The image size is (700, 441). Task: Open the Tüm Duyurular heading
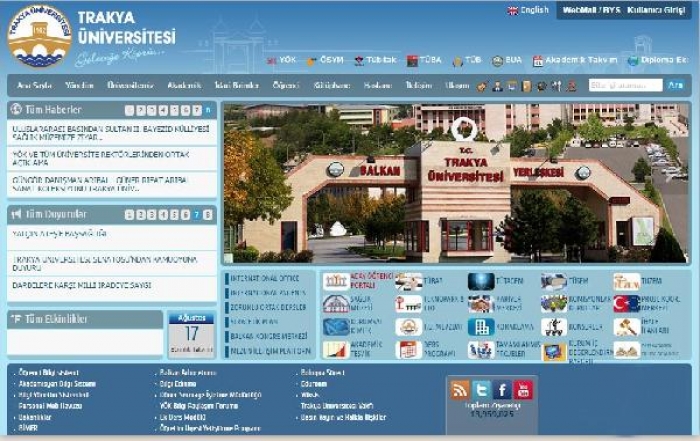pos(55,214)
